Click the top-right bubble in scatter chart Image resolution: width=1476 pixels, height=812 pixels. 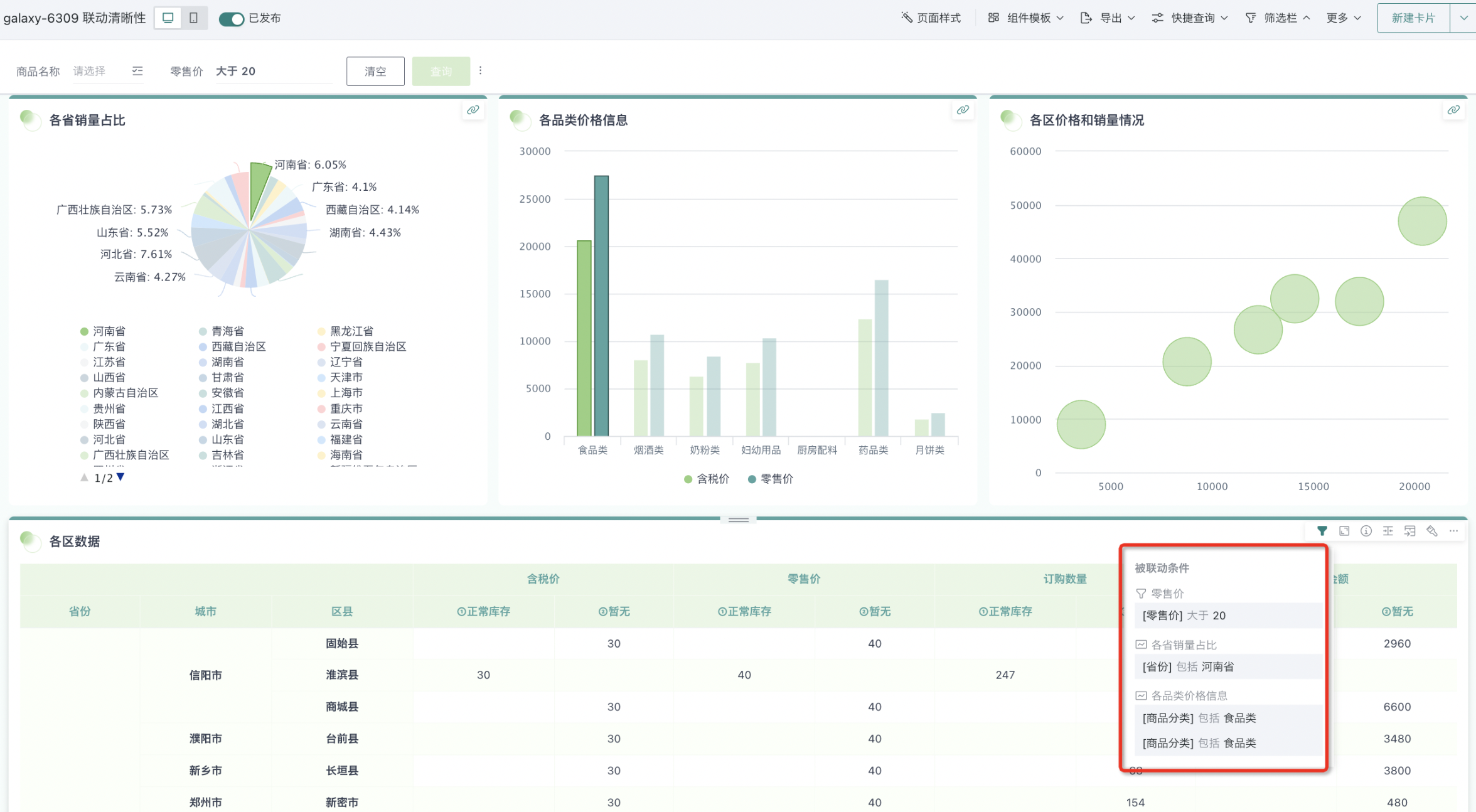click(1422, 221)
